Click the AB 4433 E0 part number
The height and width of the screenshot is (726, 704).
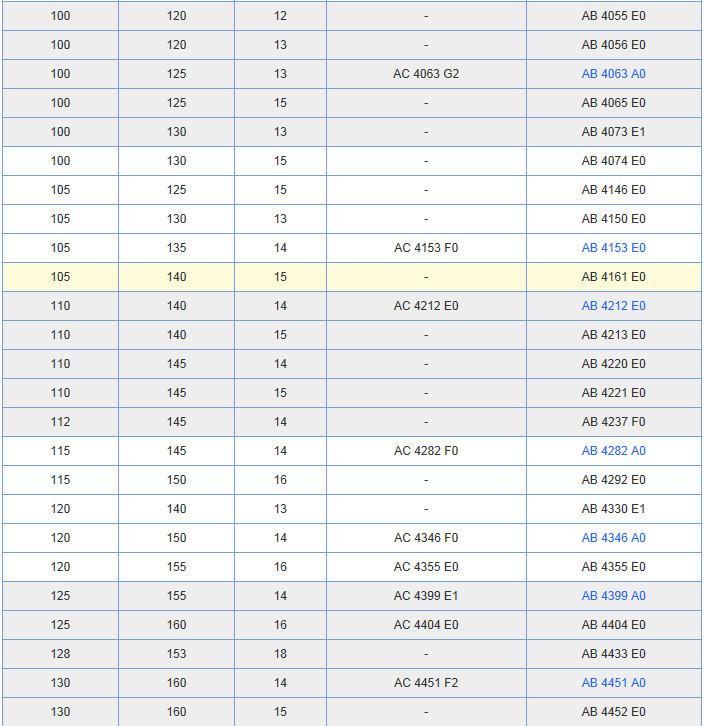(x=613, y=654)
